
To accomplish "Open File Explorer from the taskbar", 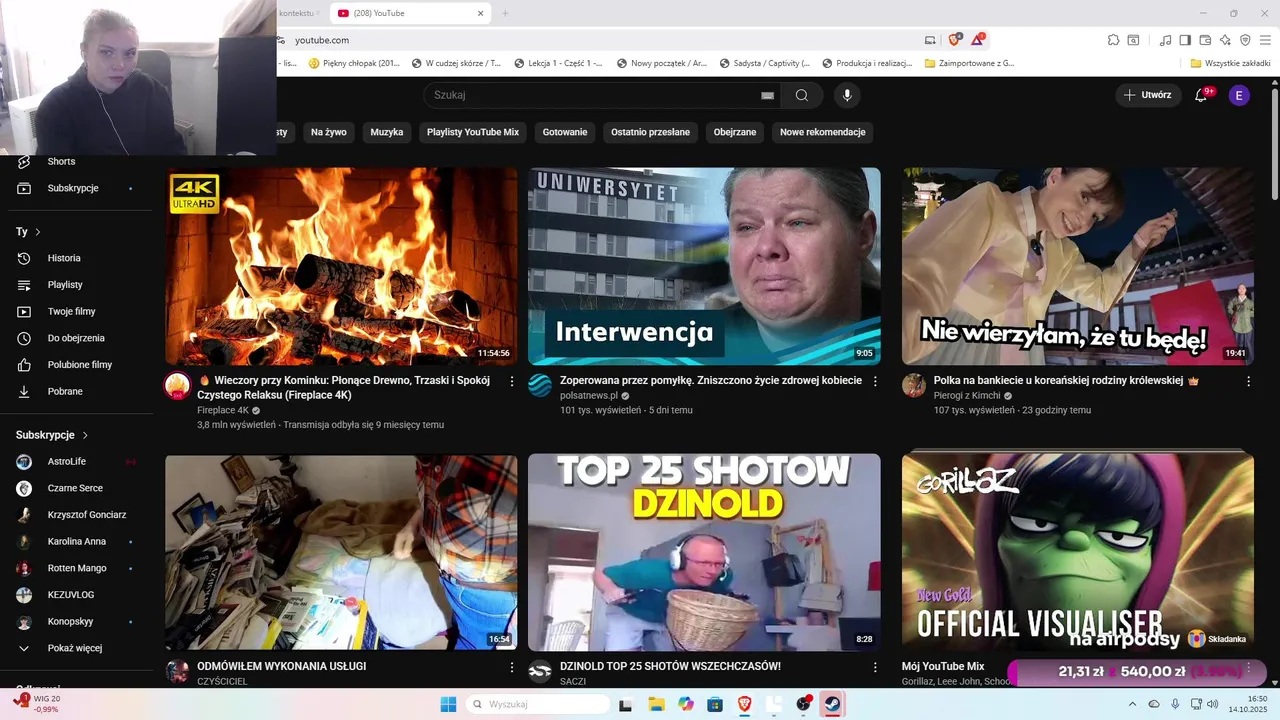I will (656, 704).
